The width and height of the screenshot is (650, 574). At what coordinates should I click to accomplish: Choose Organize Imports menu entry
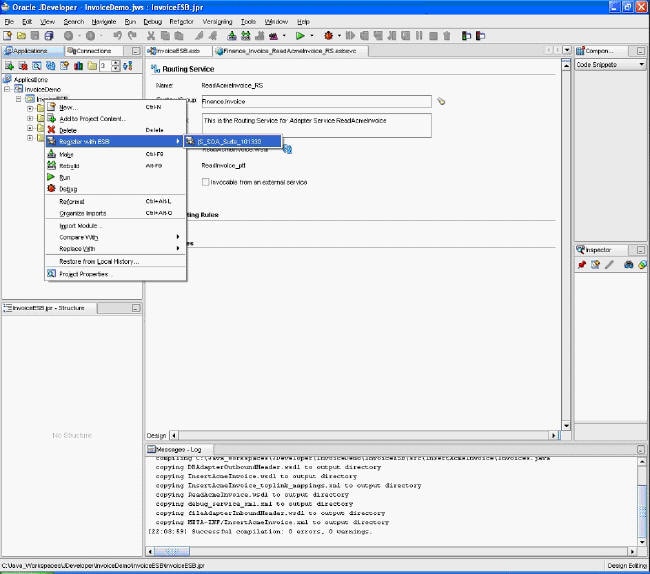coord(115,213)
